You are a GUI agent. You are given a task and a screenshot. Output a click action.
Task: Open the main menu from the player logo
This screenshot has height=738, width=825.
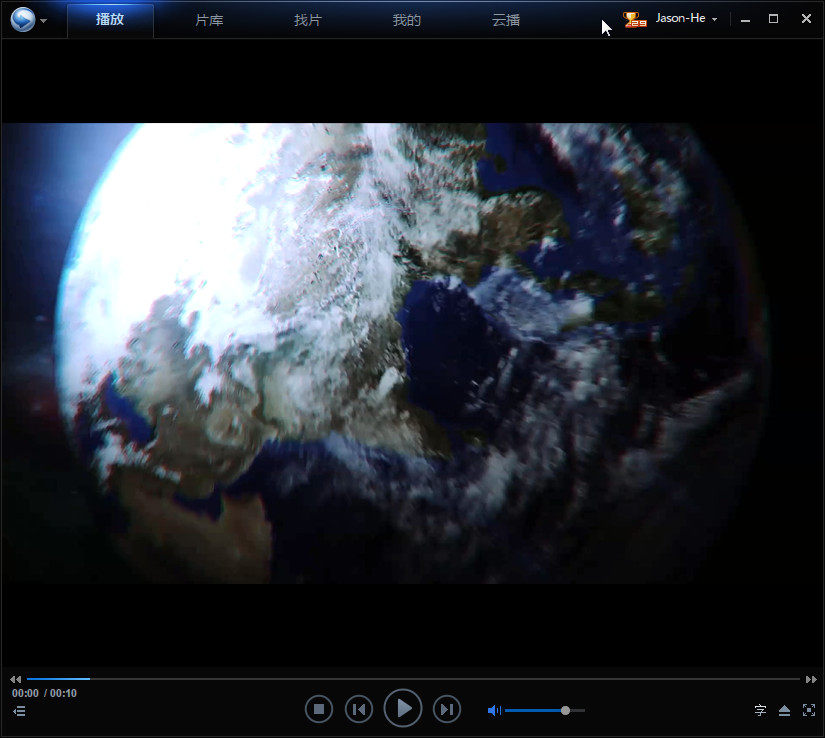pos(23,19)
